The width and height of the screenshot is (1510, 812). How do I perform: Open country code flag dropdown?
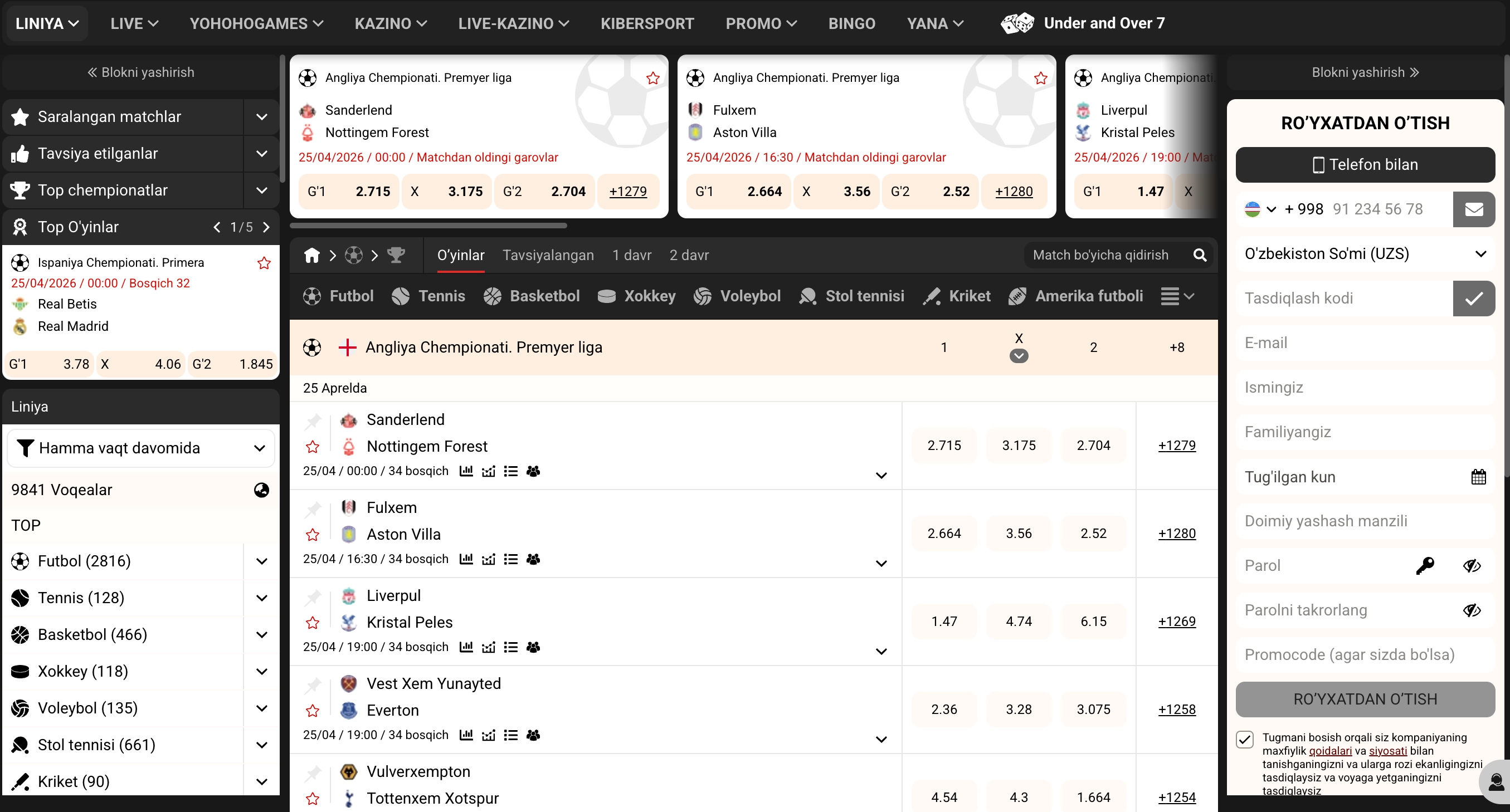(1260, 209)
